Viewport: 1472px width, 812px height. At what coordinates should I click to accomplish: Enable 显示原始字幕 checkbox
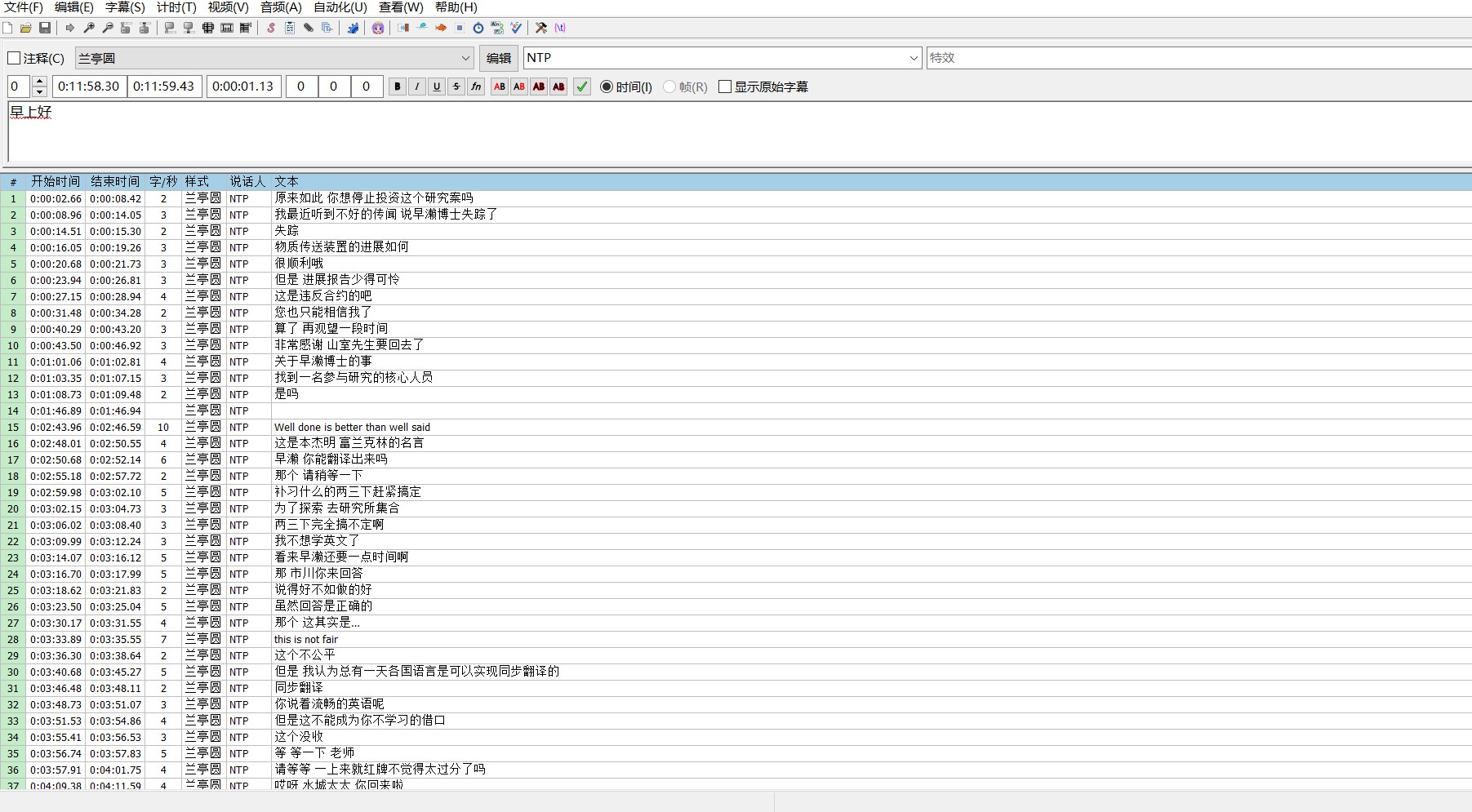(725, 87)
